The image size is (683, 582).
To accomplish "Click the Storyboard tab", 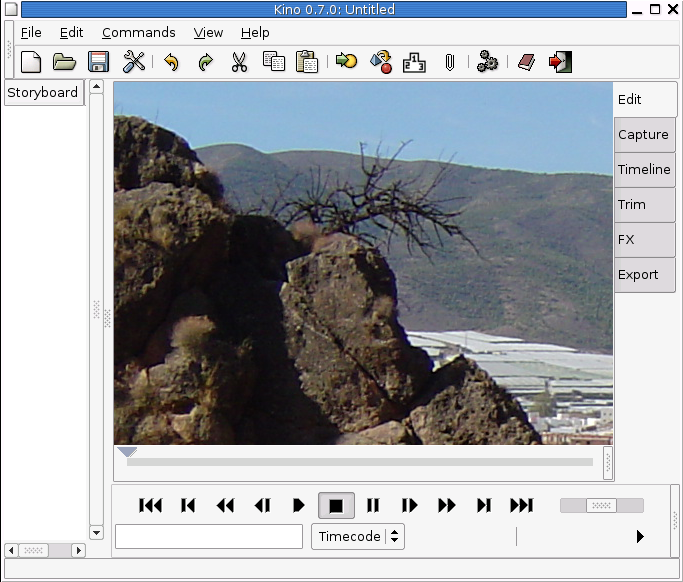I will tap(44, 92).
